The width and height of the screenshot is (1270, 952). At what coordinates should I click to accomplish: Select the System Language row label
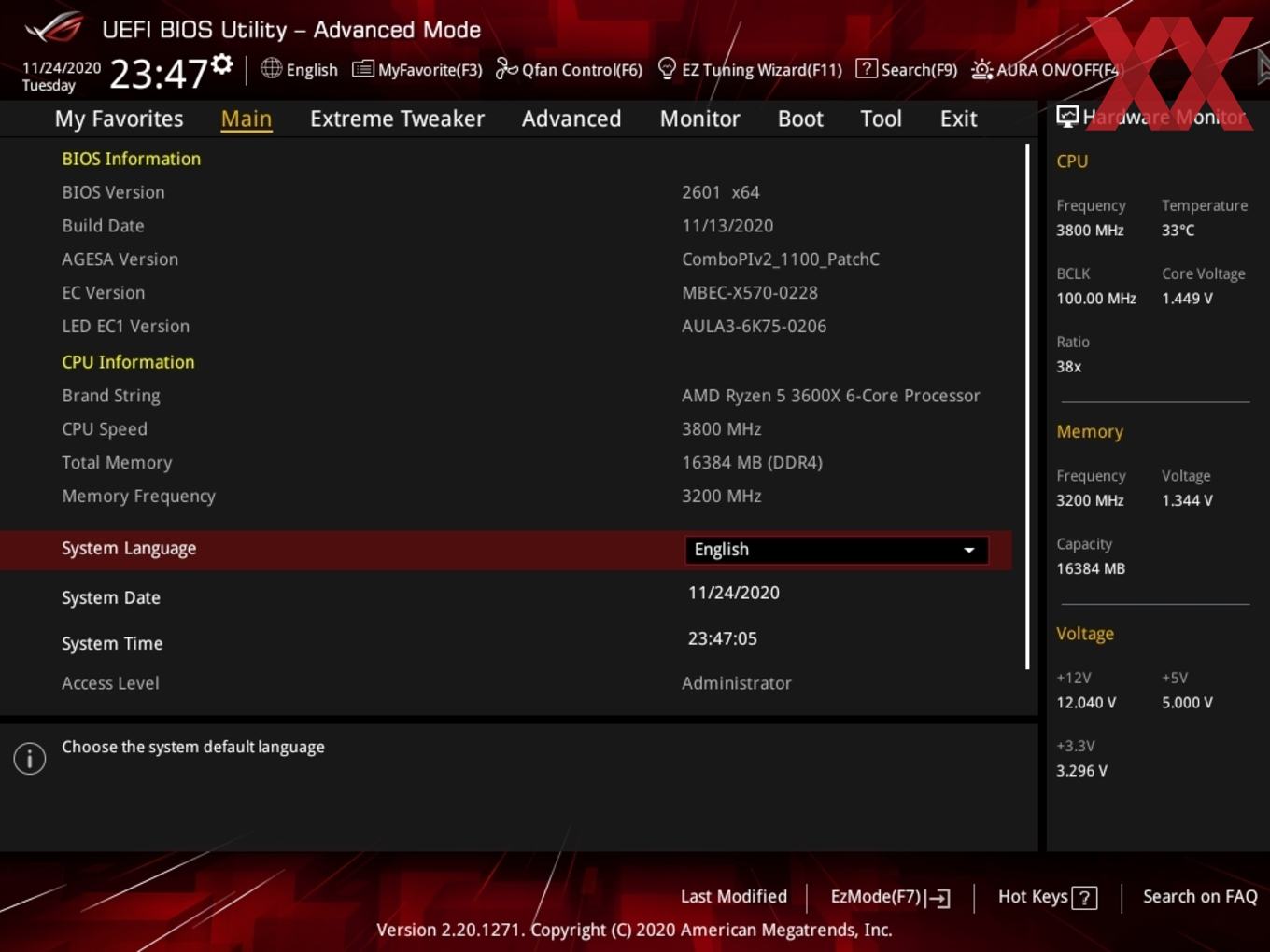(x=129, y=549)
